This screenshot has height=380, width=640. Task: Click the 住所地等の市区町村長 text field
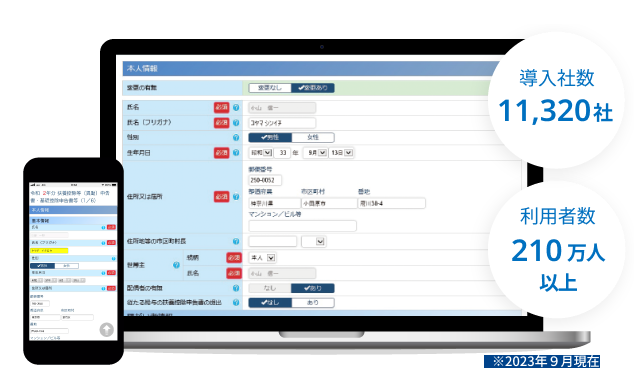click(x=273, y=242)
